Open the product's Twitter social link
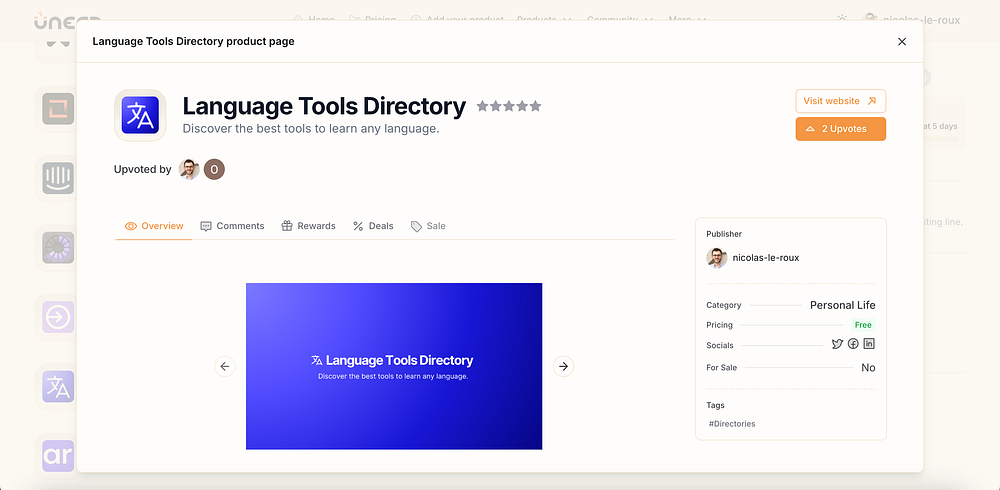Image resolution: width=1000 pixels, height=490 pixels. pos(837,345)
